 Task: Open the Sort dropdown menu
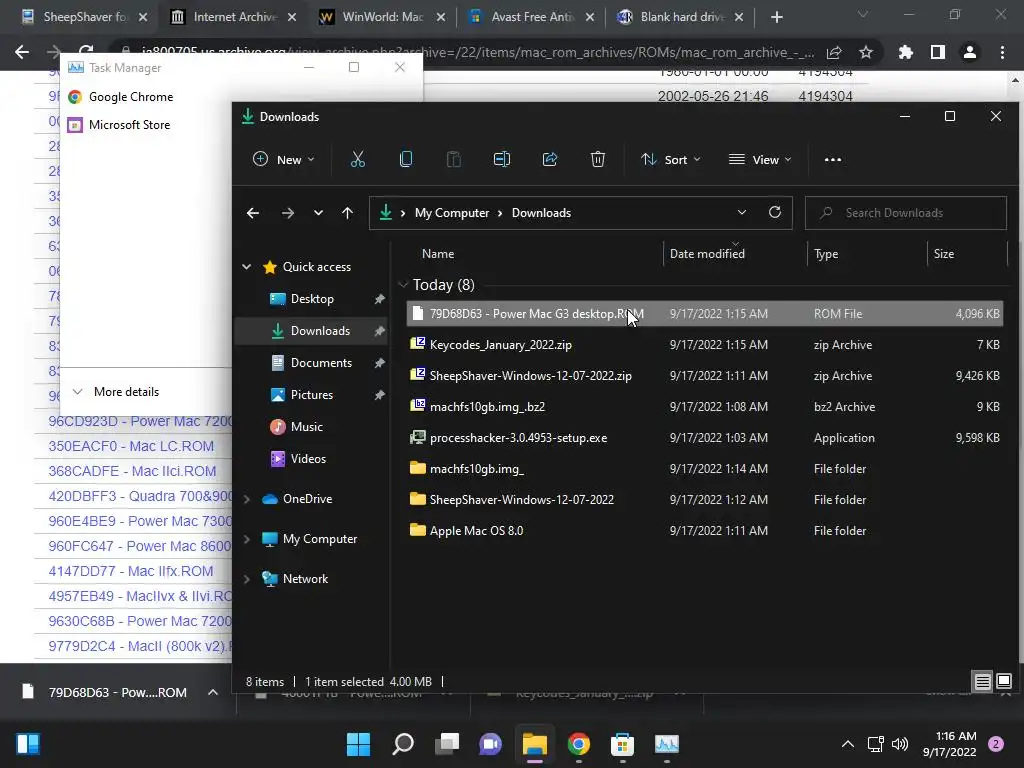(x=671, y=159)
